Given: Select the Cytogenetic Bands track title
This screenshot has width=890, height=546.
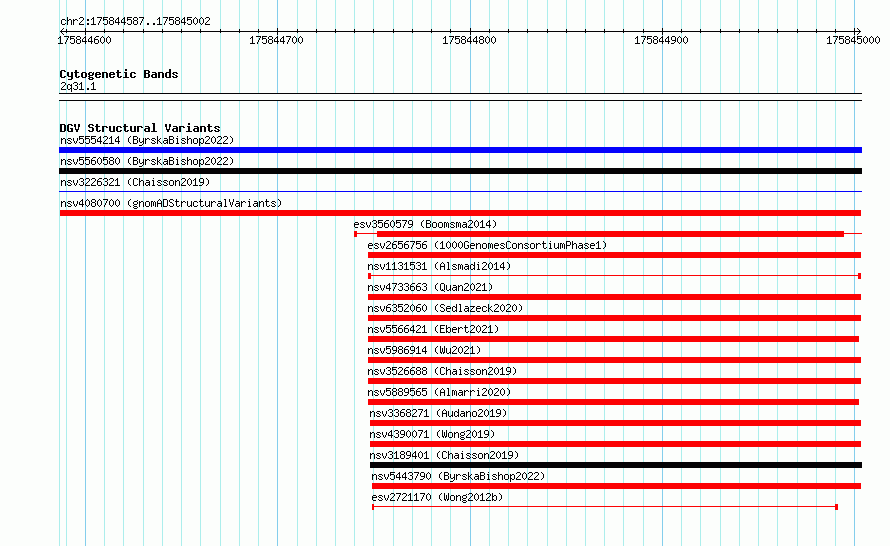Looking at the screenshot, I should (119, 74).
